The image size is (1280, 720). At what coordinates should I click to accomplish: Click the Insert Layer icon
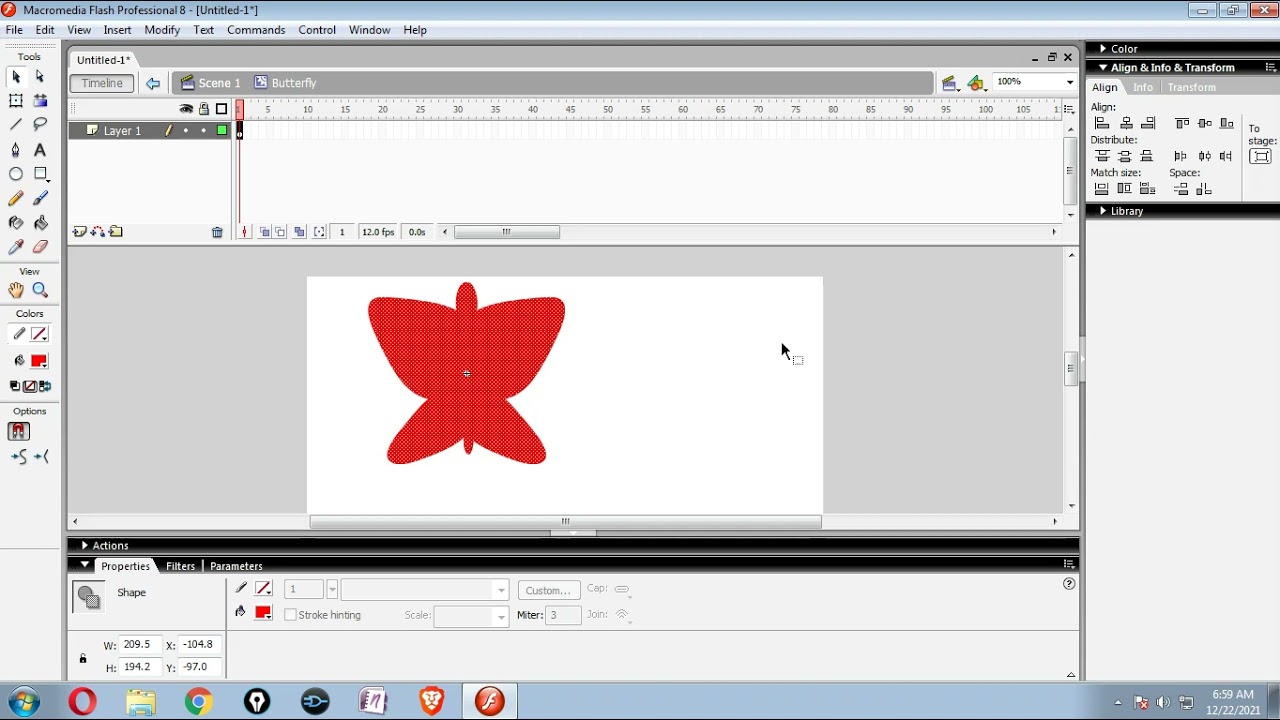80,232
